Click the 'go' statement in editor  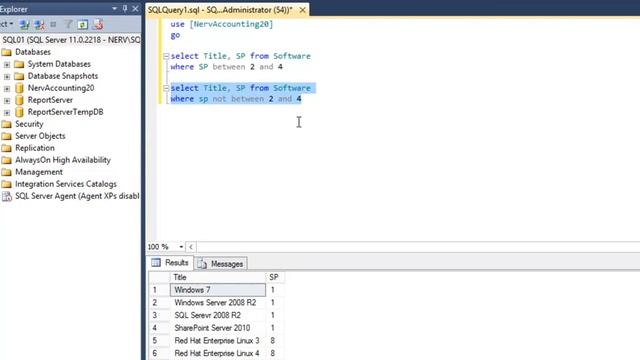pyautogui.click(x=175, y=36)
